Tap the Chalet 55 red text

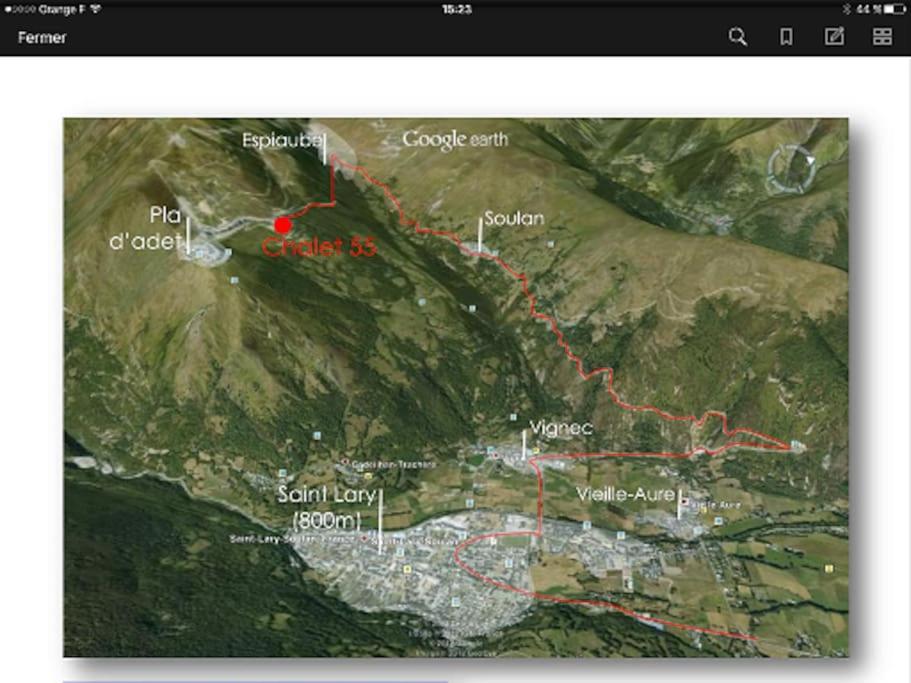pos(319,247)
